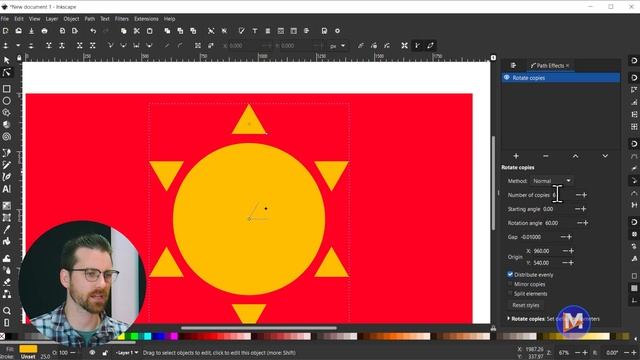This screenshot has height=360, width=640.
Task: Enable Mirror copies checkbox
Action: click(x=510, y=284)
